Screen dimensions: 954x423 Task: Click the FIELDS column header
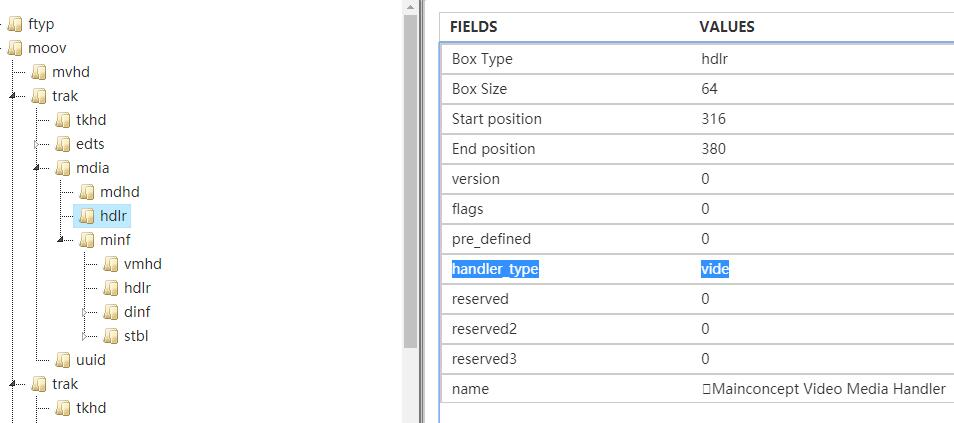tap(473, 27)
